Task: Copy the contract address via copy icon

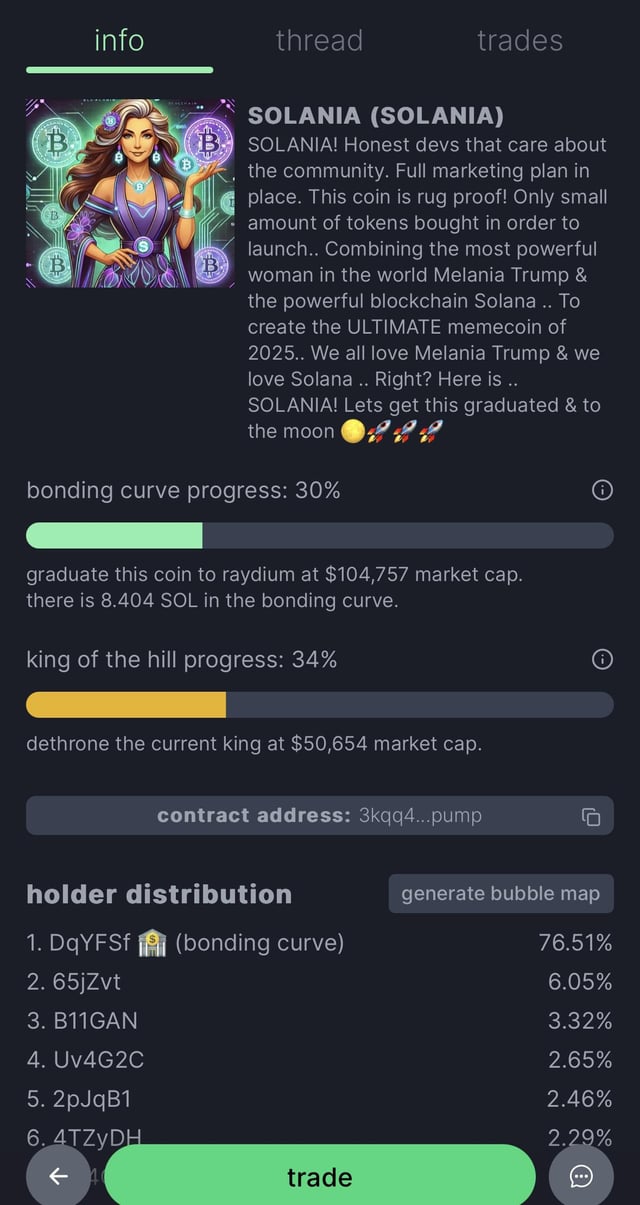Action: click(591, 816)
